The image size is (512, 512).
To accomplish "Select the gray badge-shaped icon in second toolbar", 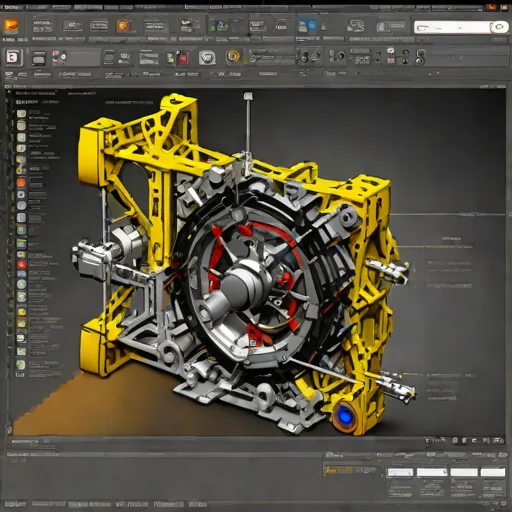I will tap(207, 57).
